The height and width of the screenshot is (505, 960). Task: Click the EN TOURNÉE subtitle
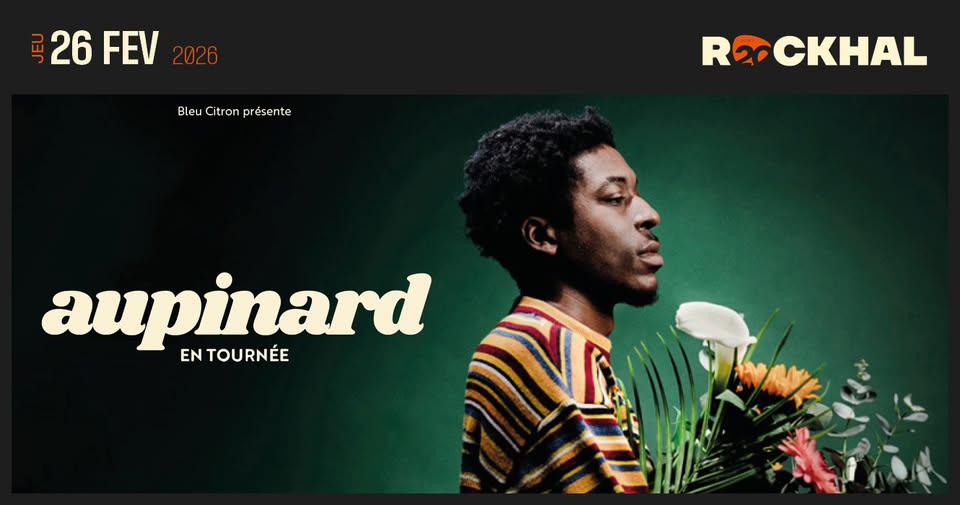234,355
